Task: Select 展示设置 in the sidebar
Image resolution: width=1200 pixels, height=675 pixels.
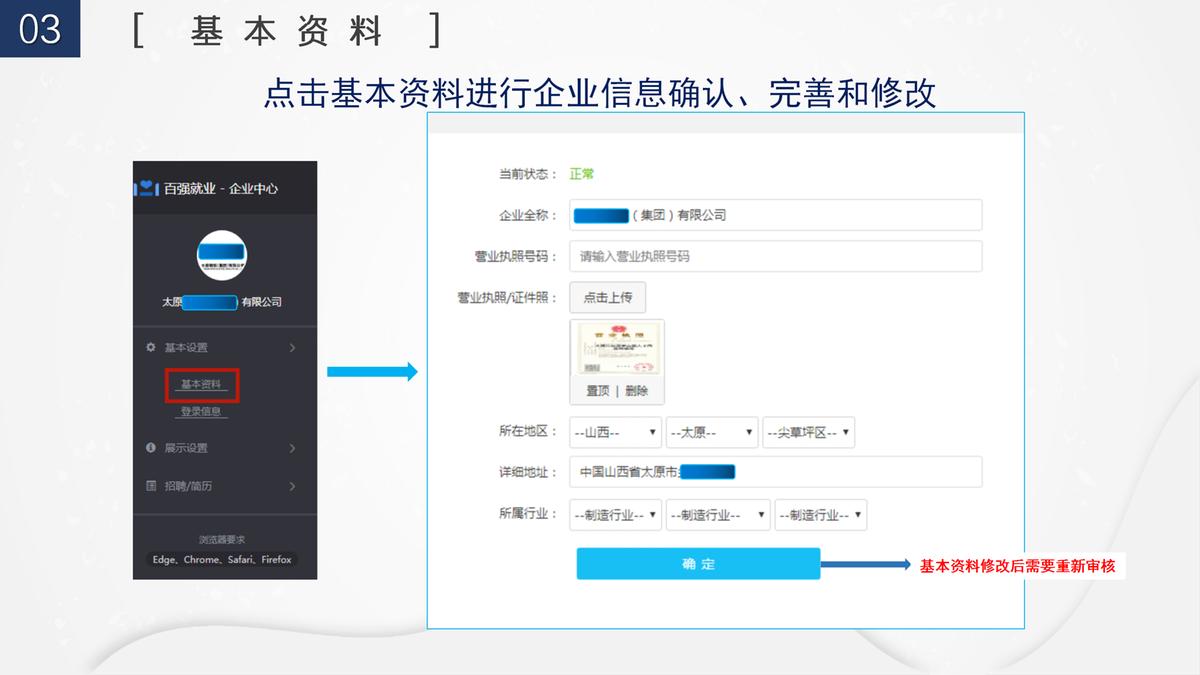Action: point(186,448)
